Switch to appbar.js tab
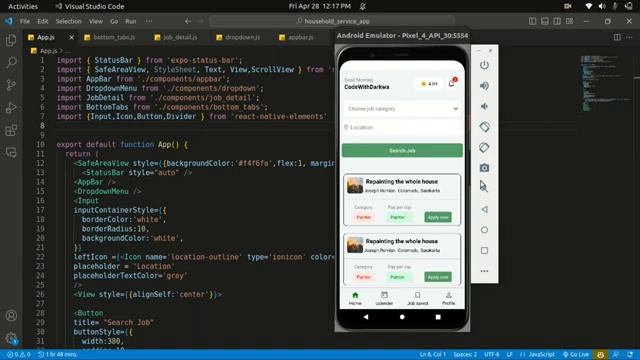The height and width of the screenshot is (360, 640). click(x=296, y=37)
